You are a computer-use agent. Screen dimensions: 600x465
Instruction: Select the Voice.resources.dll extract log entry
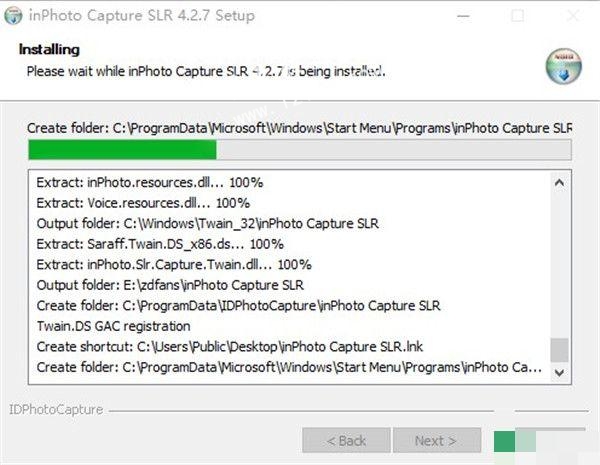(x=143, y=203)
